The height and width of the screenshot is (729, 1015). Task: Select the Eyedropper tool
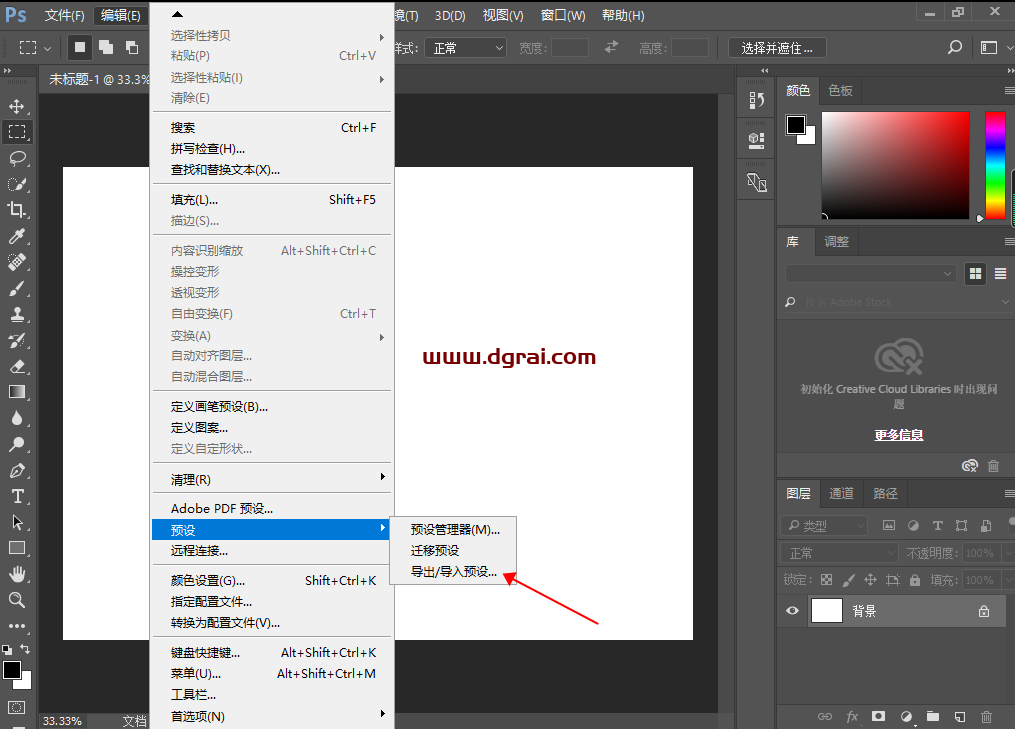(18, 236)
